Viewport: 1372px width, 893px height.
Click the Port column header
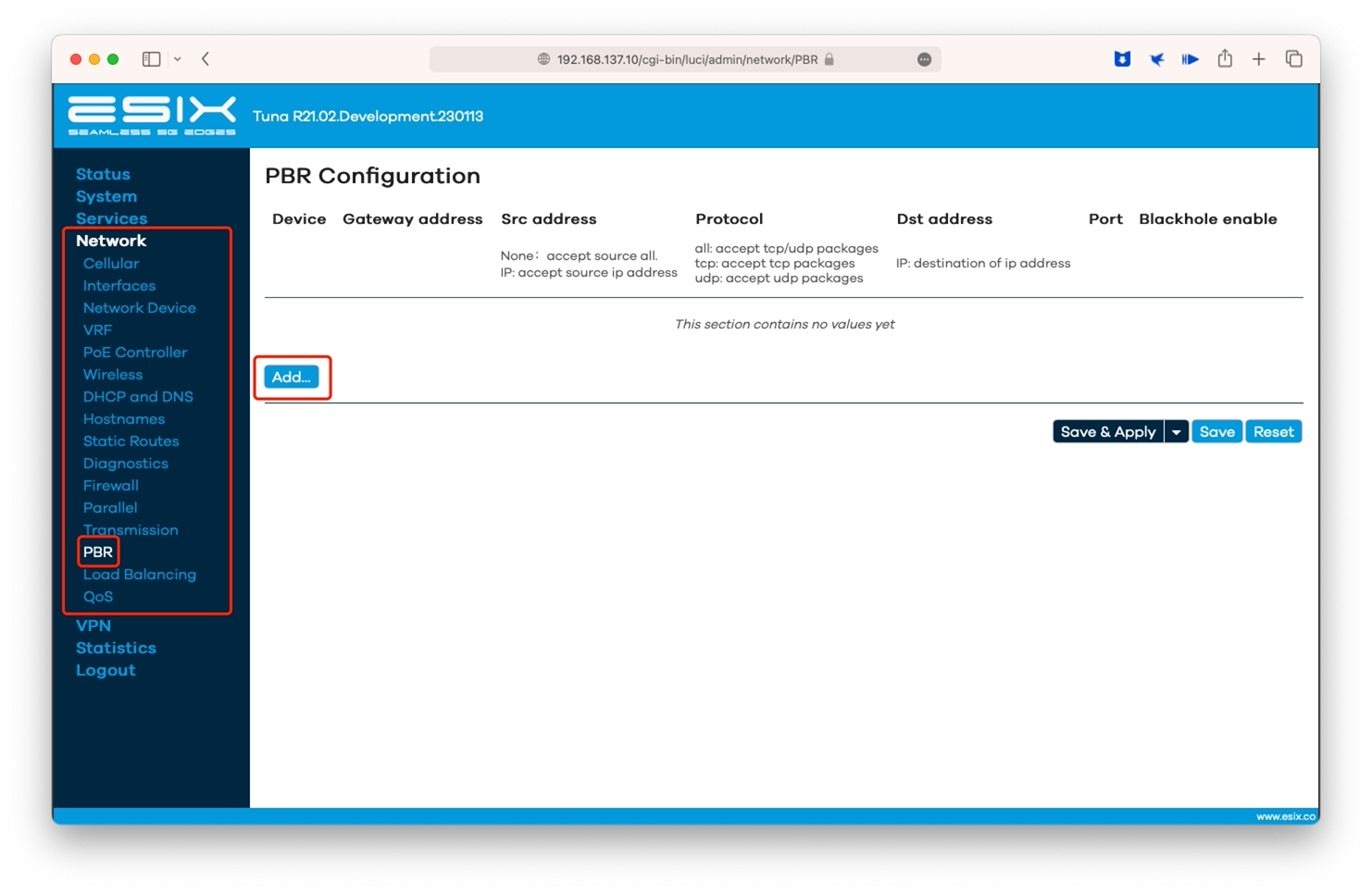tap(1105, 219)
